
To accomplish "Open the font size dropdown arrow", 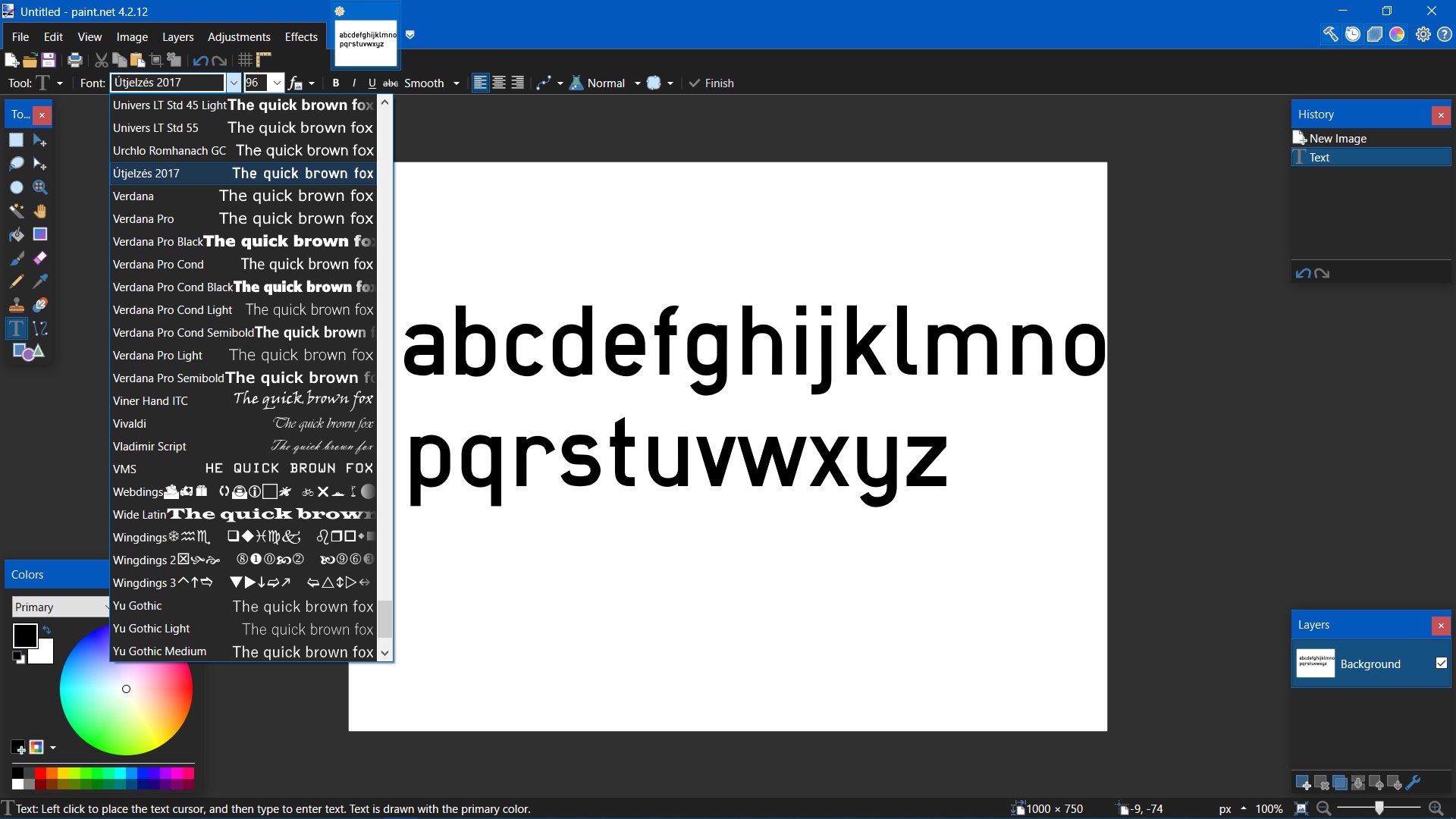I will pos(277,83).
